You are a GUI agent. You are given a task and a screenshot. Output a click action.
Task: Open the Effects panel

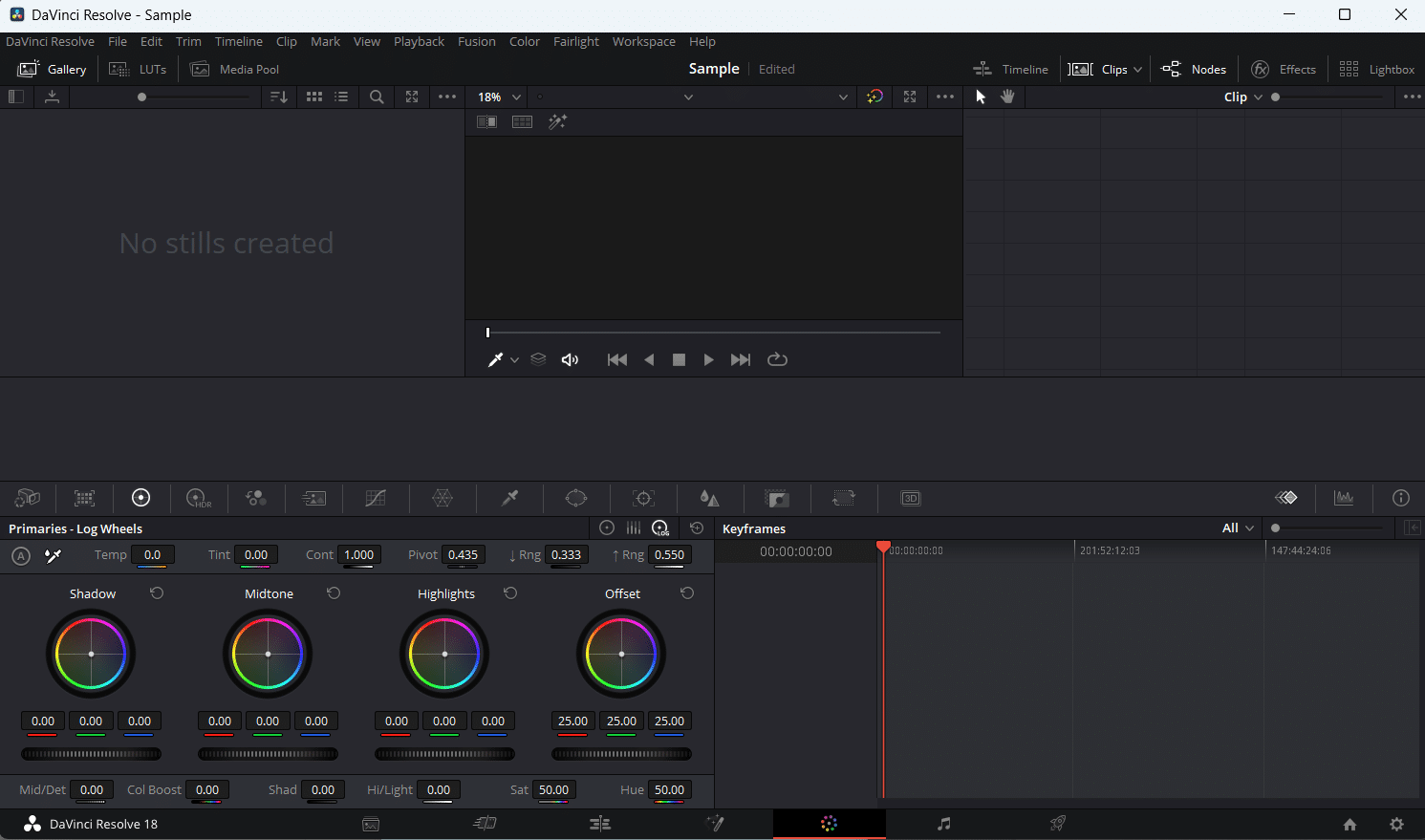pyautogui.click(x=1285, y=69)
